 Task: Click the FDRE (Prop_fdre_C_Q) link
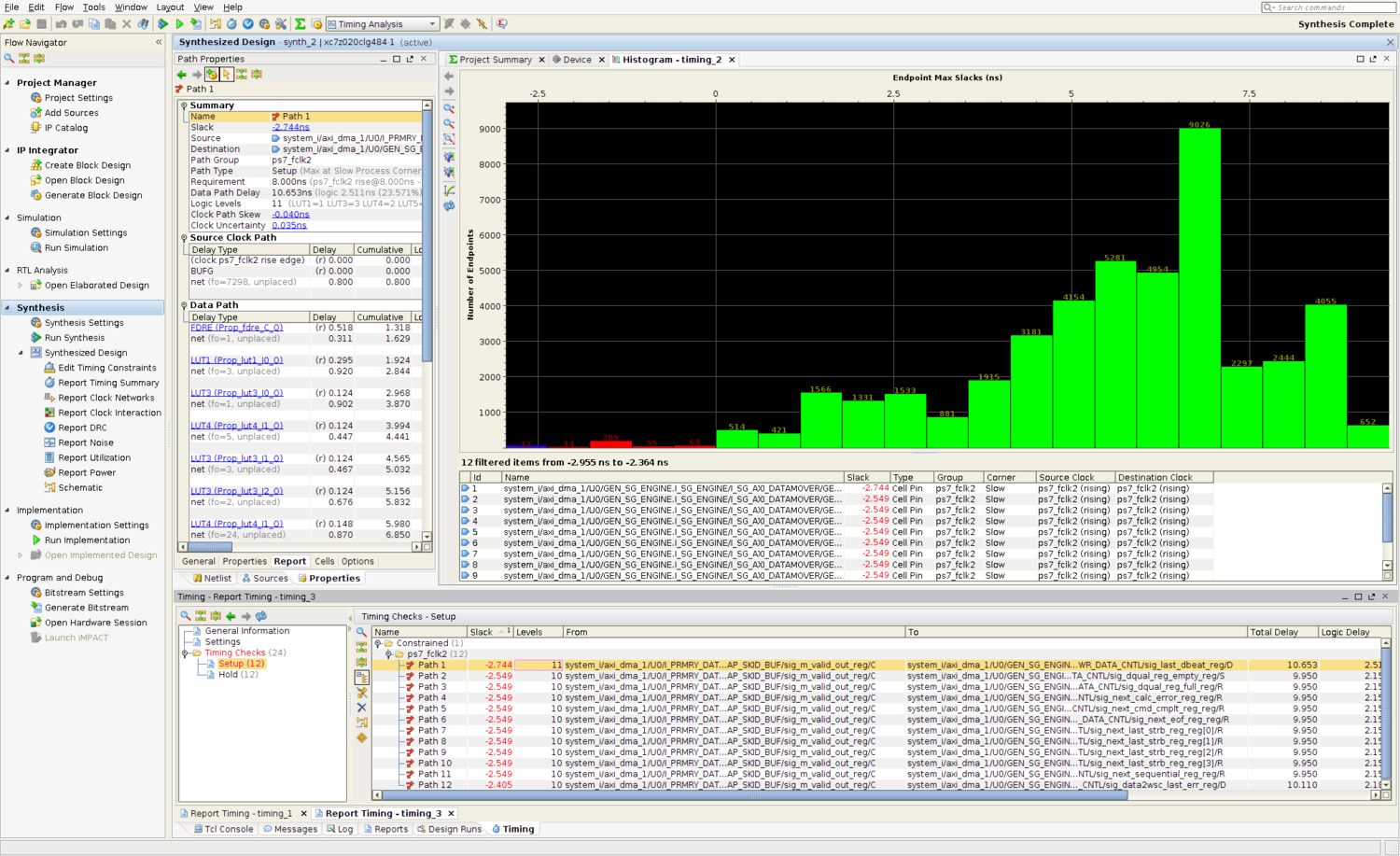[236, 328]
